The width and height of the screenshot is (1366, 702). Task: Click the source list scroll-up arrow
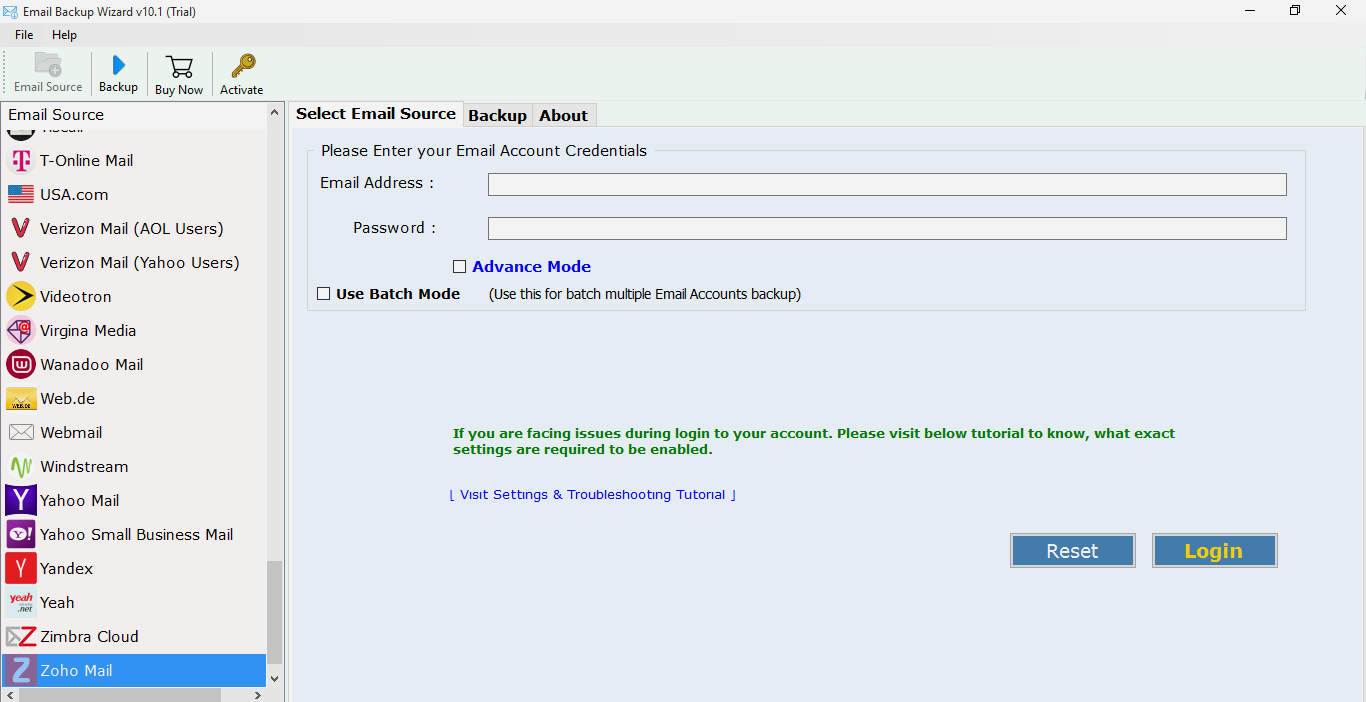[275, 113]
